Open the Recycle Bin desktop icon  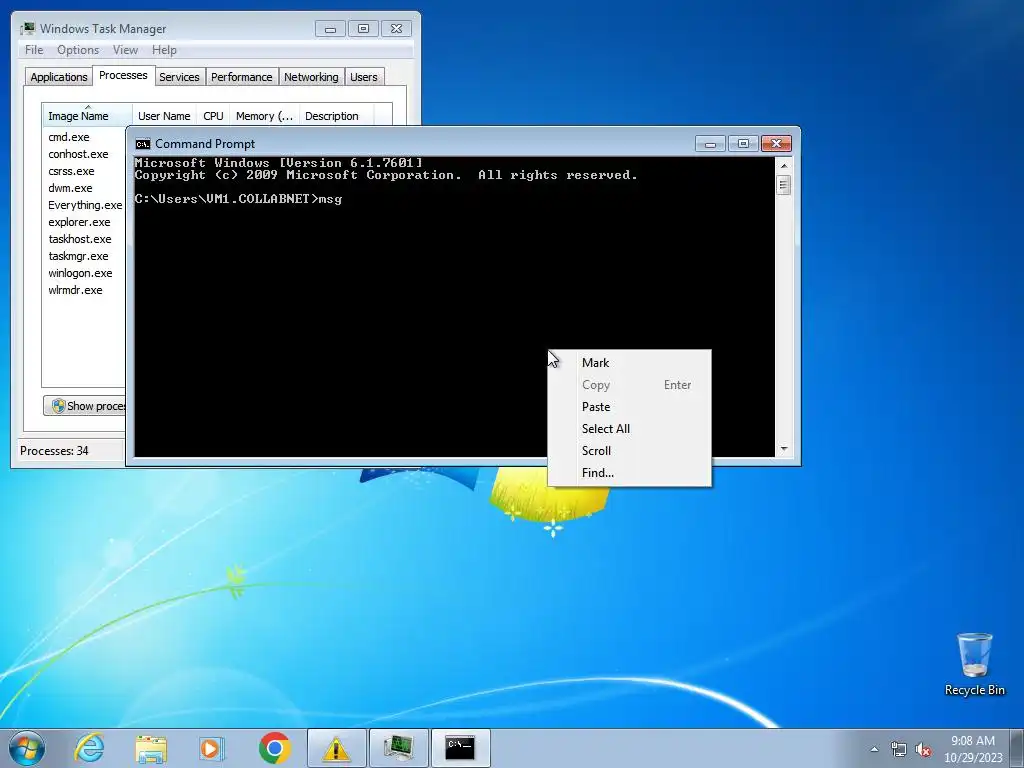974,664
